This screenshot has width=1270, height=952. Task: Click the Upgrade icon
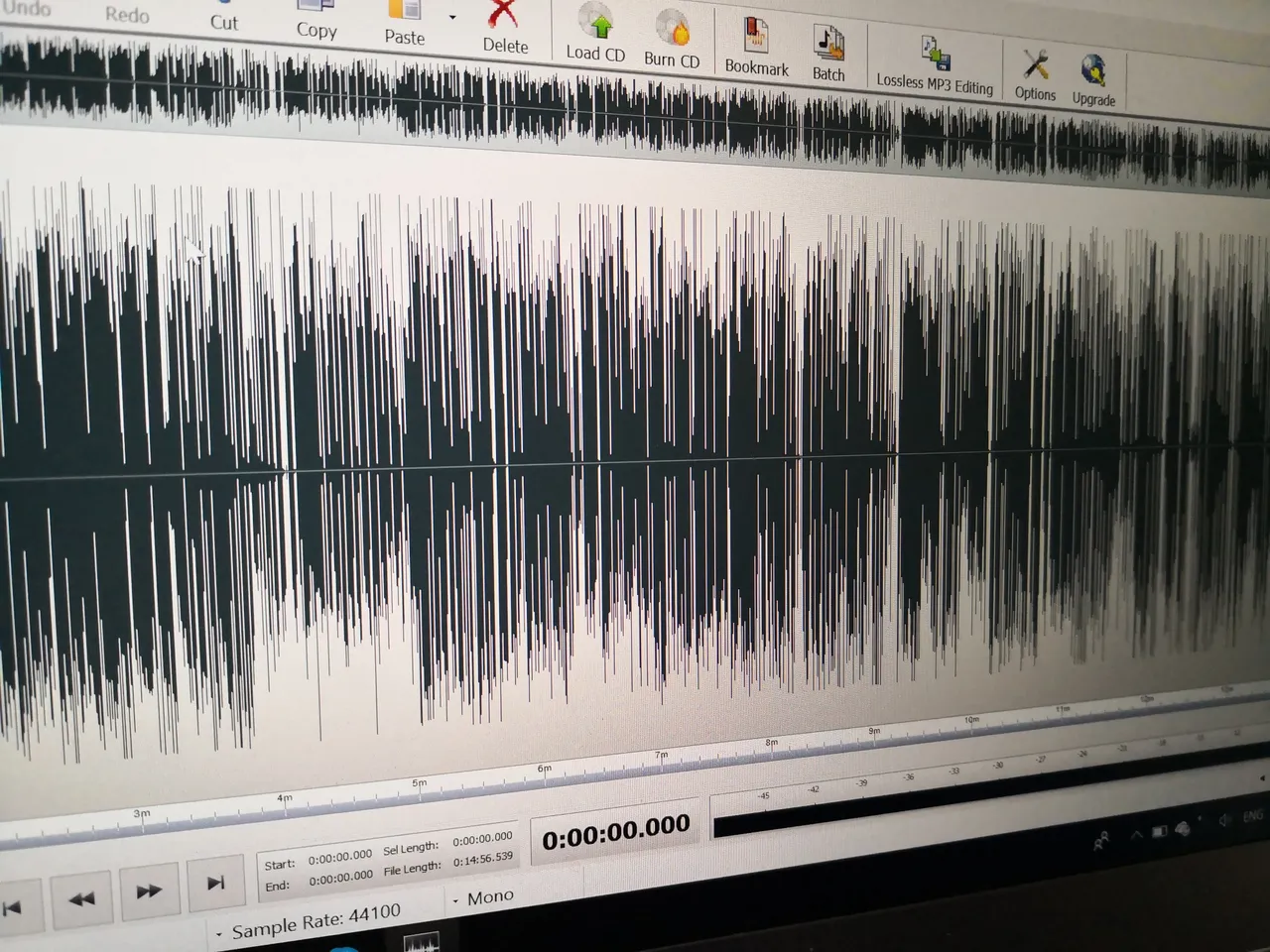1093,70
